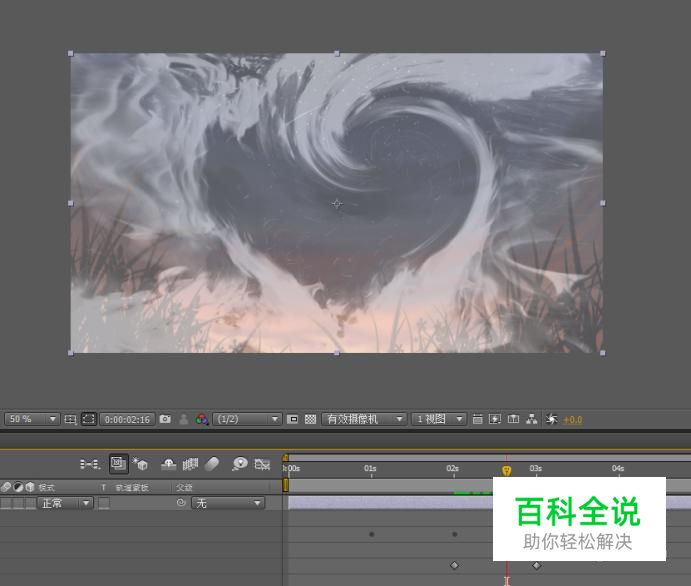Click the adjustment layer column header icon
The width and height of the screenshot is (691, 586).
[18, 487]
